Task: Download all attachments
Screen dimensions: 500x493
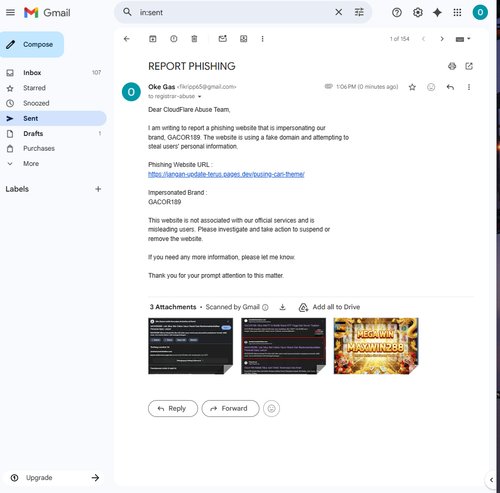Action: click(x=282, y=307)
